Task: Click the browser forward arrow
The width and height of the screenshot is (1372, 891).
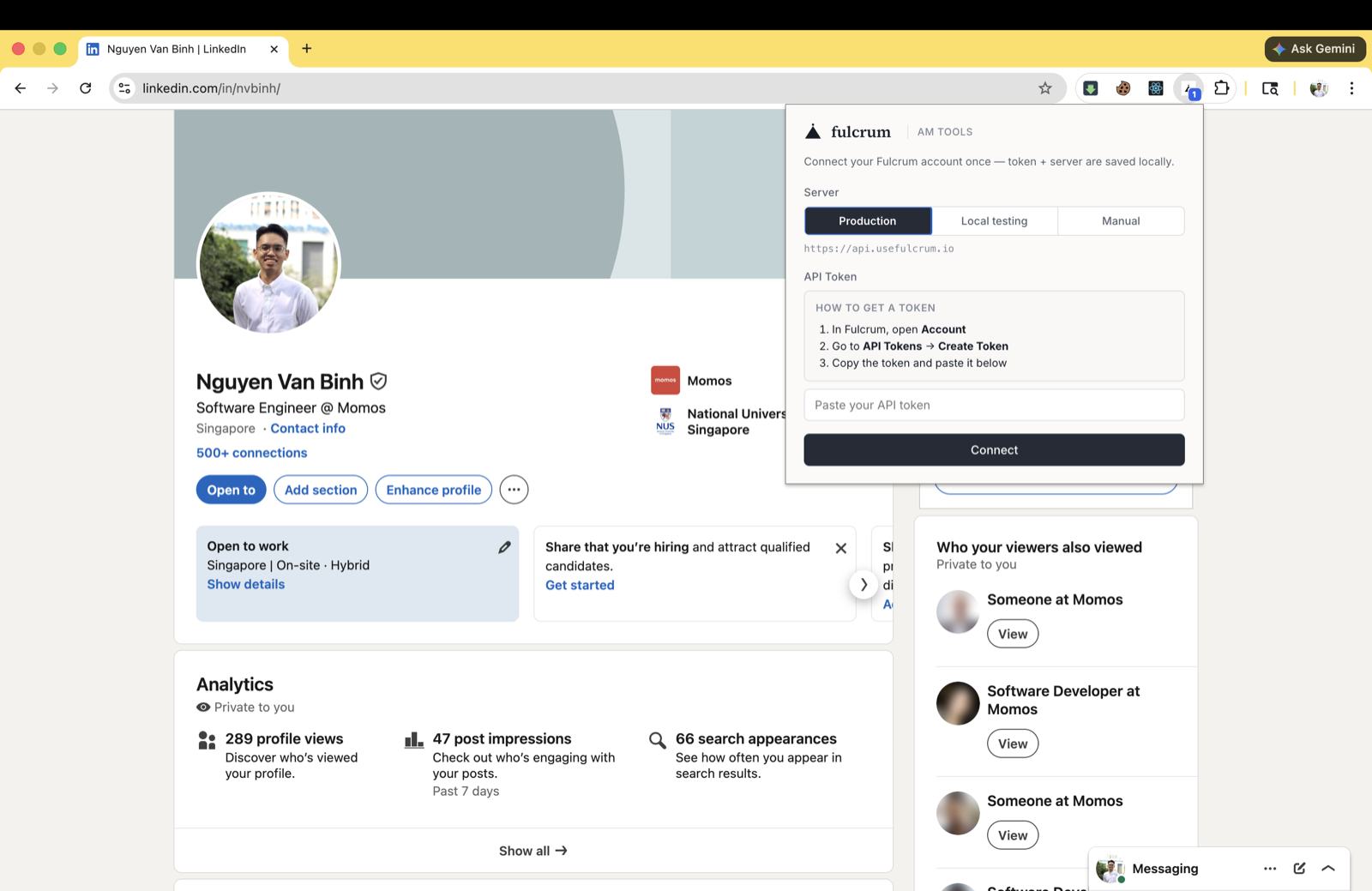Action: click(53, 88)
